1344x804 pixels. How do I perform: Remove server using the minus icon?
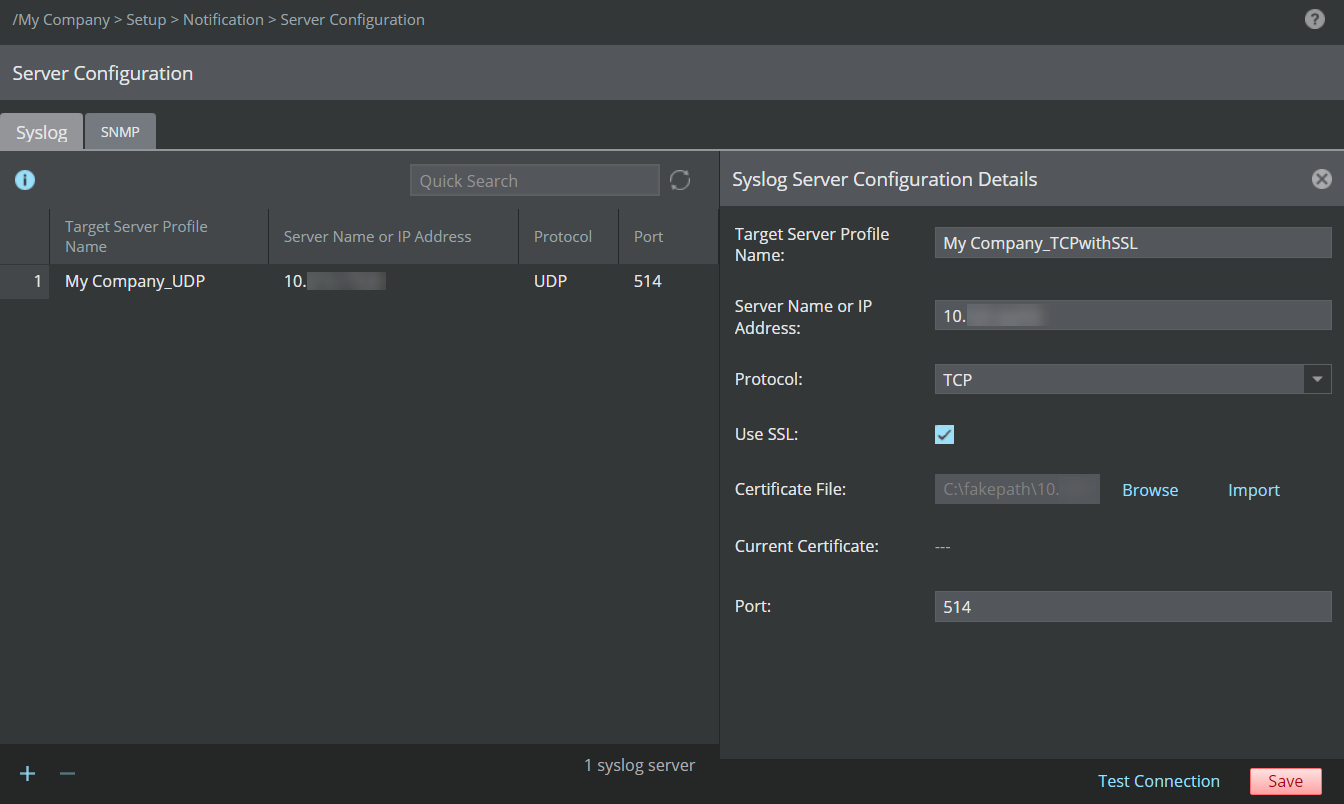67,773
